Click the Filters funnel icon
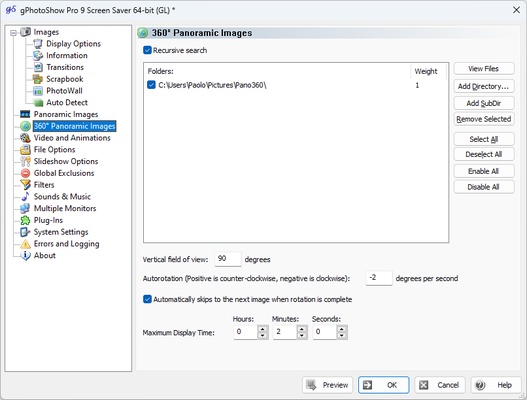This screenshot has width=527, height=400. click(x=25, y=185)
